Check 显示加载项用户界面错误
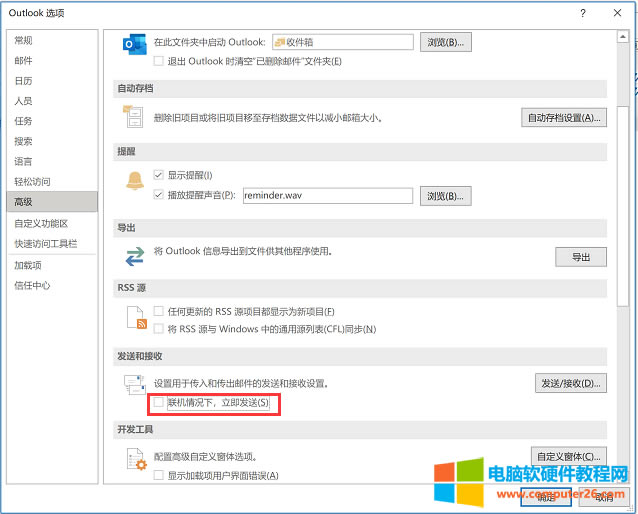The image size is (638, 514). coord(158,475)
